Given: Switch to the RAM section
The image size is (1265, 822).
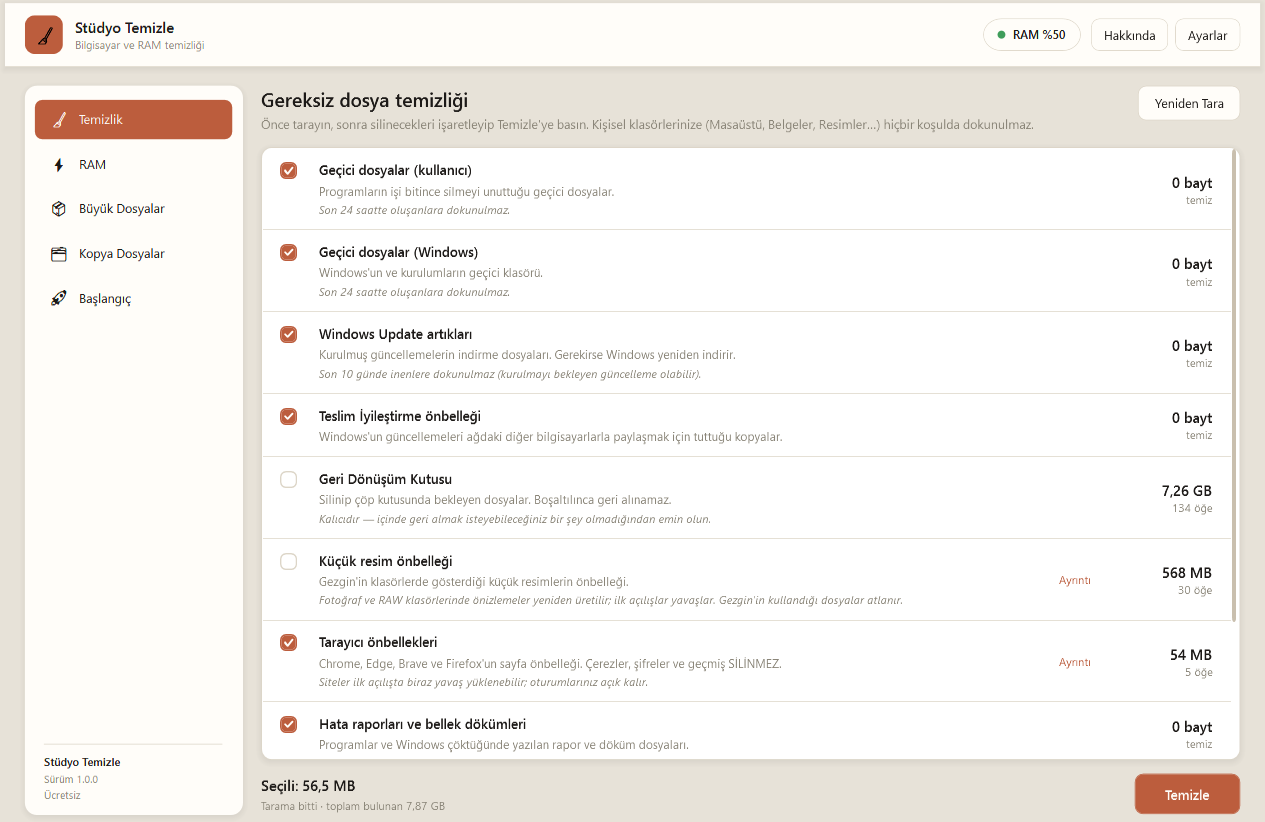Looking at the screenshot, I should [133, 165].
